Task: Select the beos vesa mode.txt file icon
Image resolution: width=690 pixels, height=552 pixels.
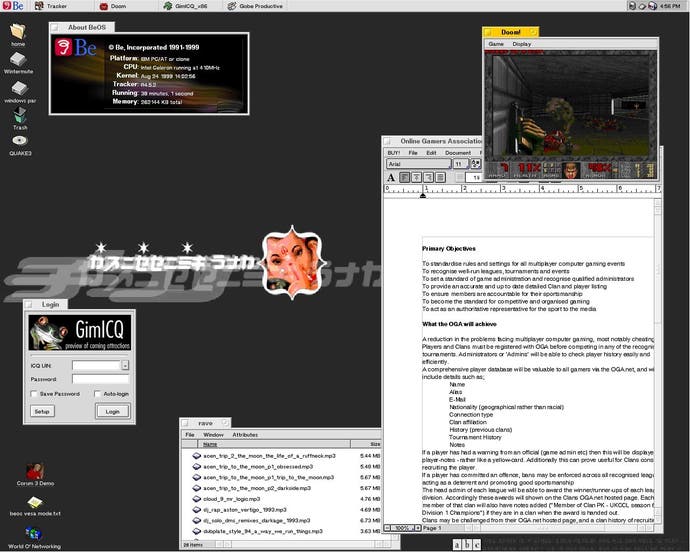Action: click(x=35, y=502)
